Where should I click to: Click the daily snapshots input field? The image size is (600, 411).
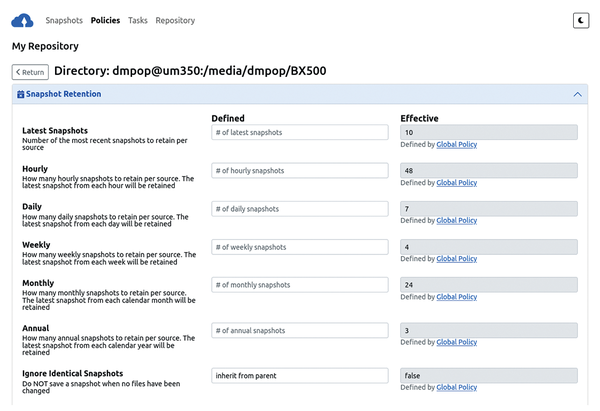click(299, 209)
